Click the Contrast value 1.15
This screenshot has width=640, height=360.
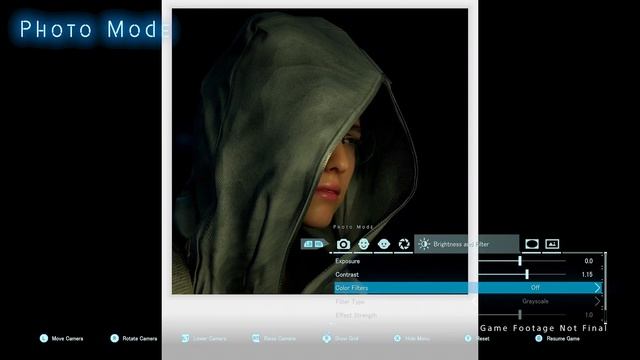coord(587,274)
